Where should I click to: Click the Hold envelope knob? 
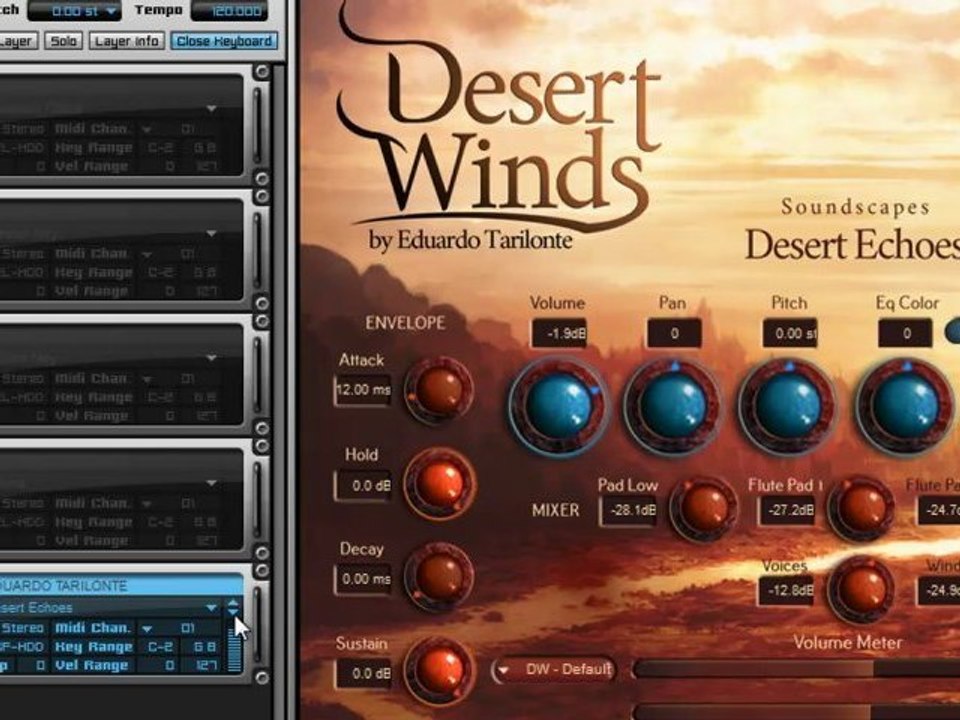pos(439,484)
